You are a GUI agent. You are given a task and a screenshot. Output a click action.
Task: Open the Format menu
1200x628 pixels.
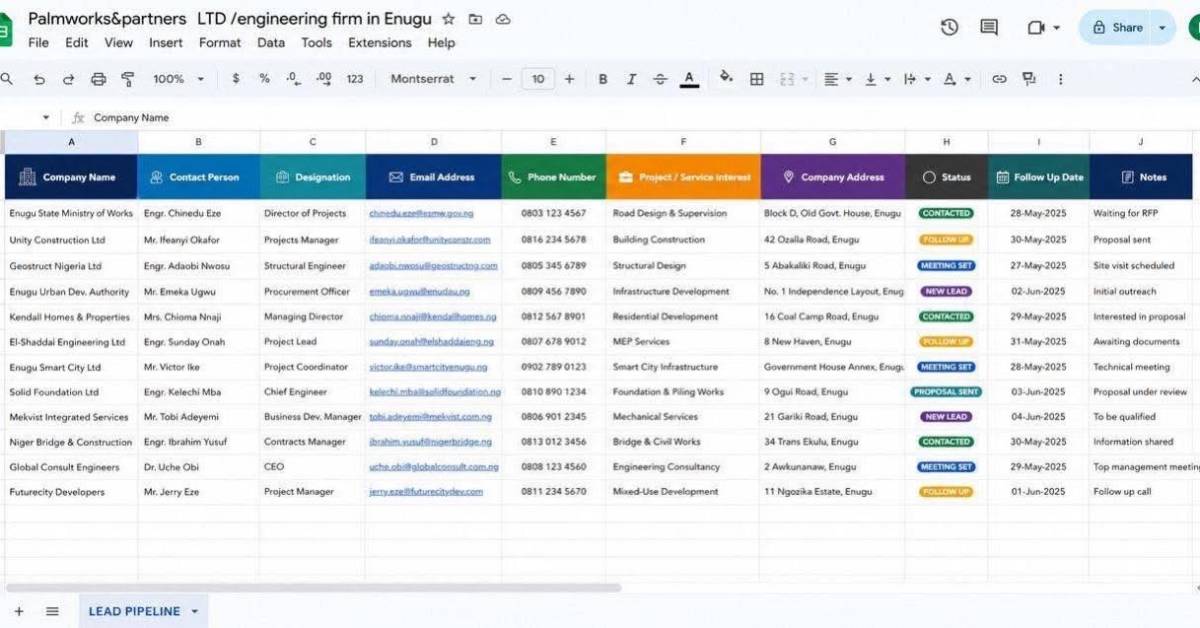220,43
